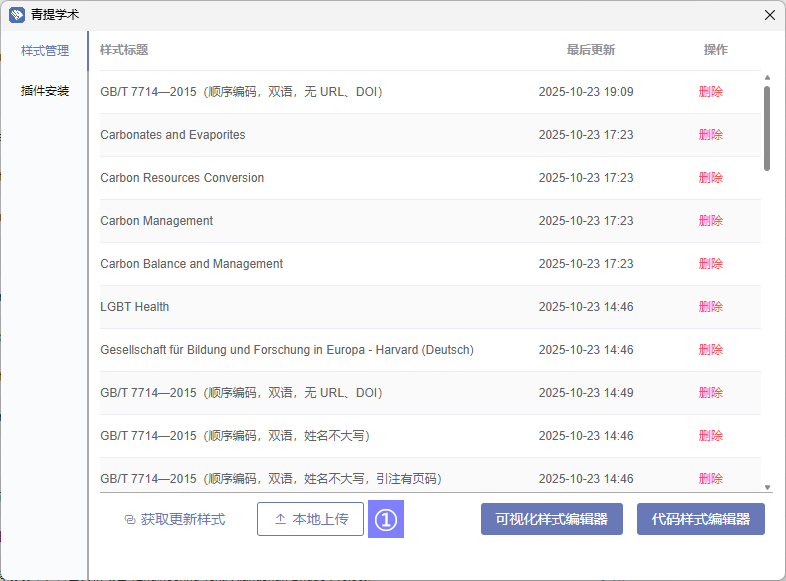Delete Carbon Balance and Management style
The height and width of the screenshot is (581, 786).
[x=710, y=264]
